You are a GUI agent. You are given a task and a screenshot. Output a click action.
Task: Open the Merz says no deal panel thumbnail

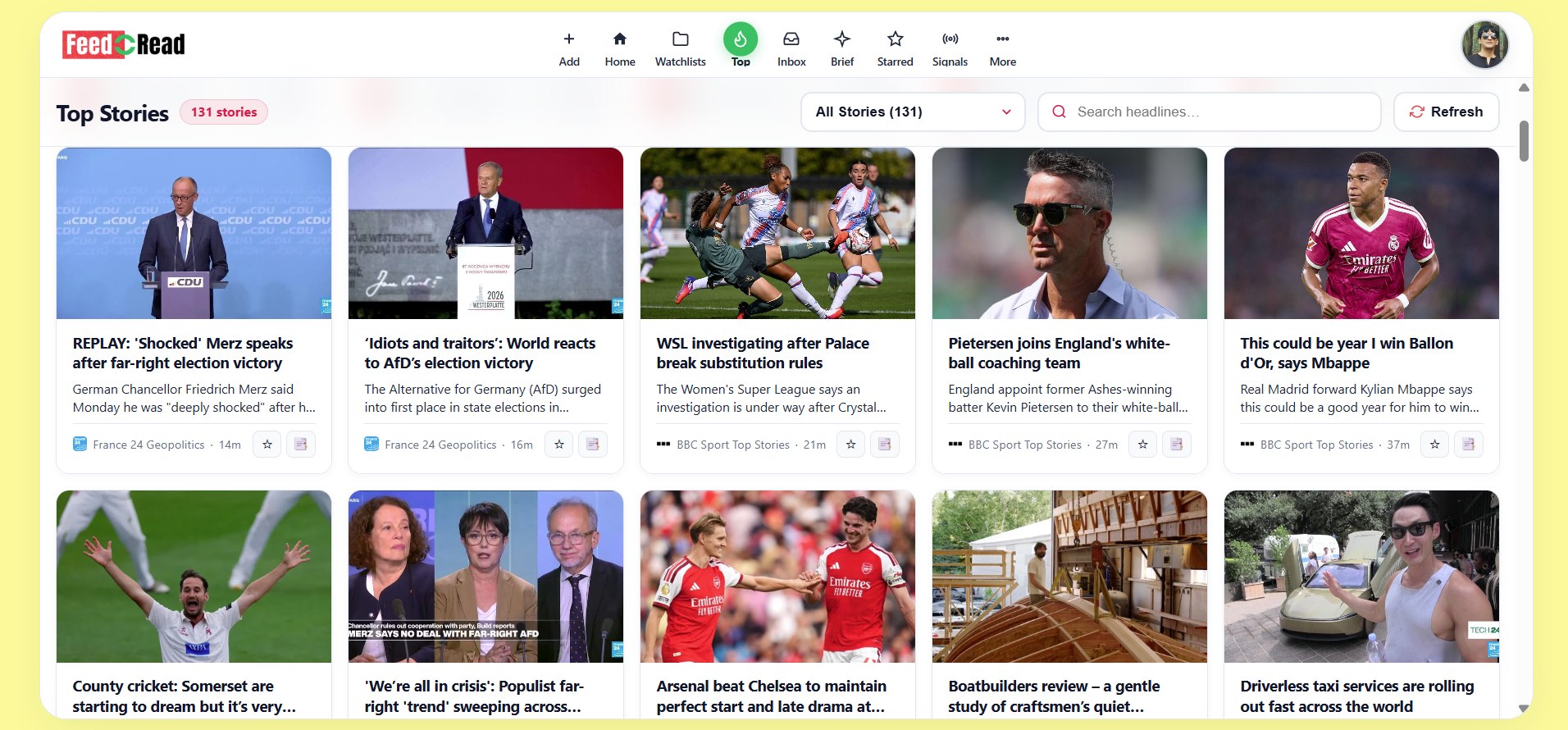click(485, 577)
